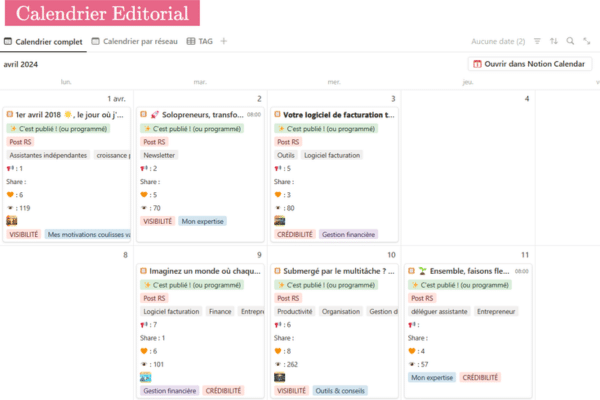Click seedling emoji on Ensemble card
The height and width of the screenshot is (400, 600).
click(x=422, y=271)
